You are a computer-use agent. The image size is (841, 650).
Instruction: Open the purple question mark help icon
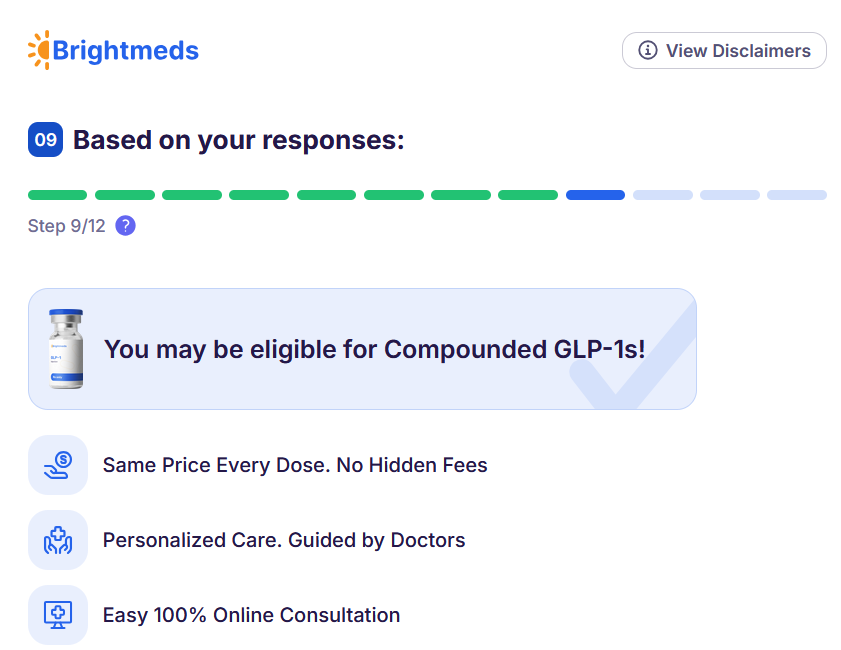coord(125,226)
